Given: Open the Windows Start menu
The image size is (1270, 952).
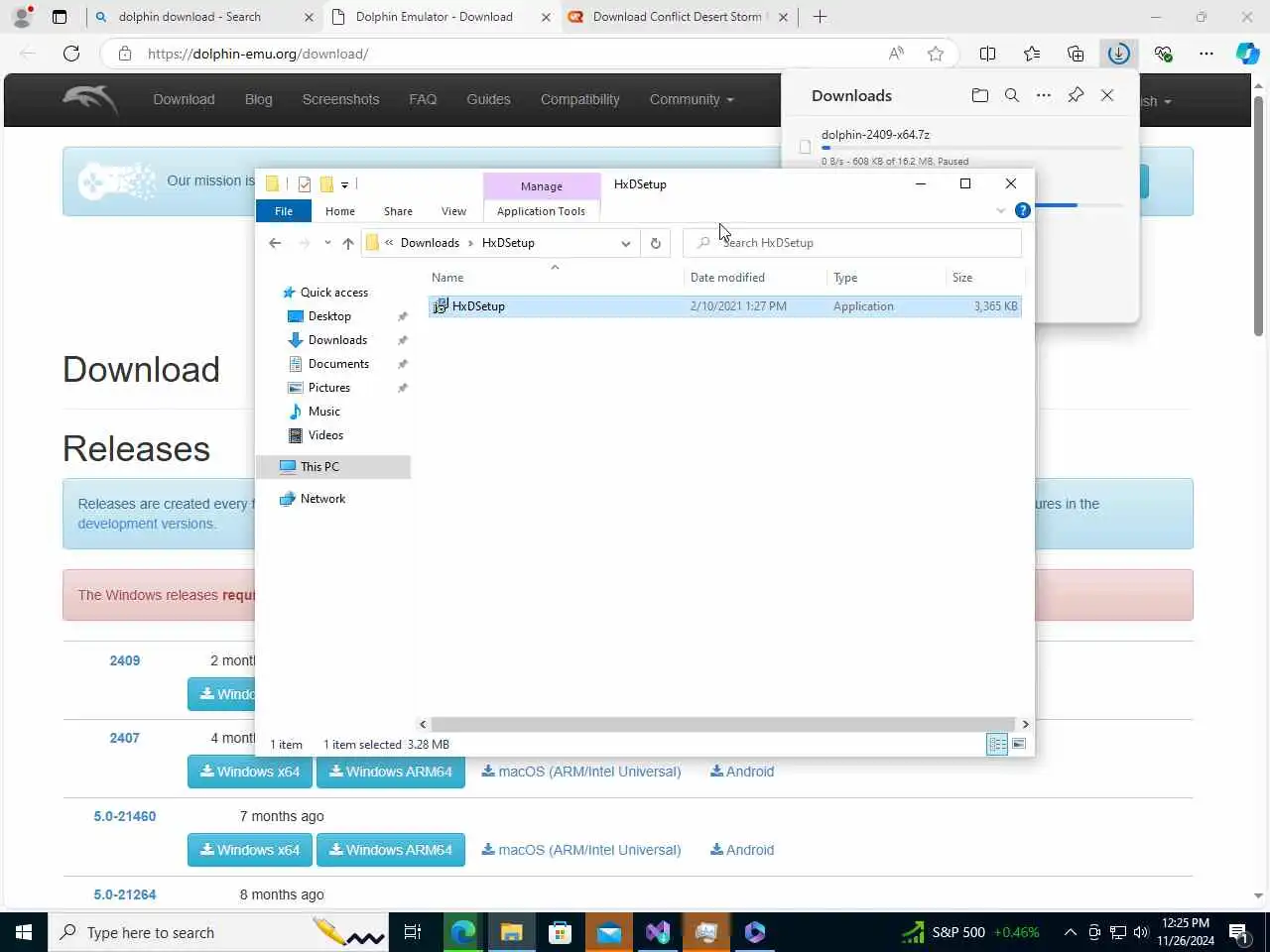Looking at the screenshot, I should click(x=24, y=932).
